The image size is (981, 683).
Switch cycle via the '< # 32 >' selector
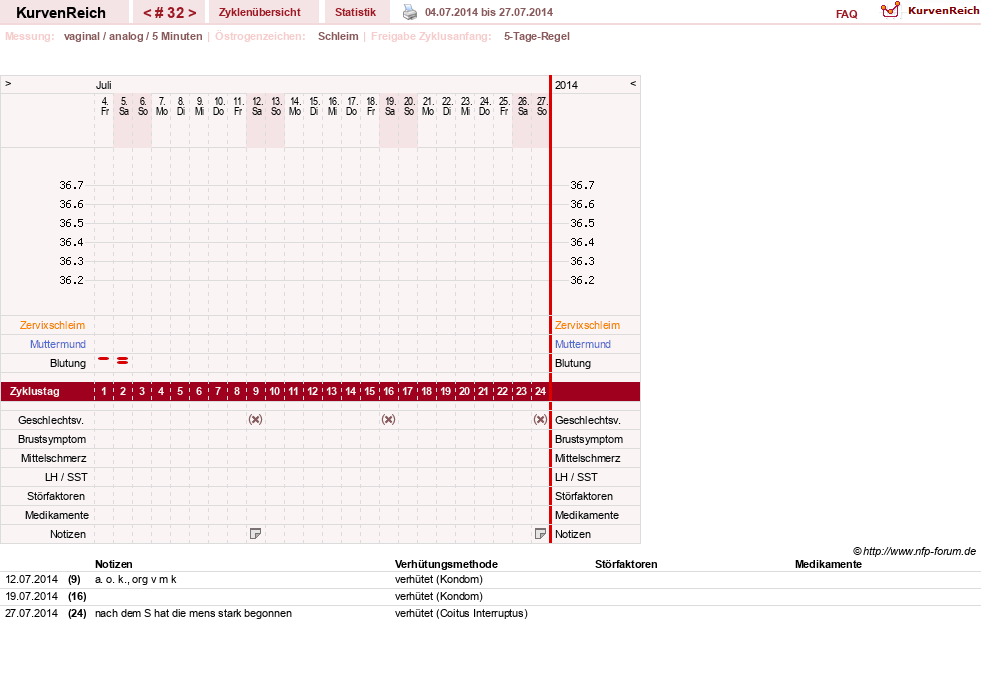[170, 13]
